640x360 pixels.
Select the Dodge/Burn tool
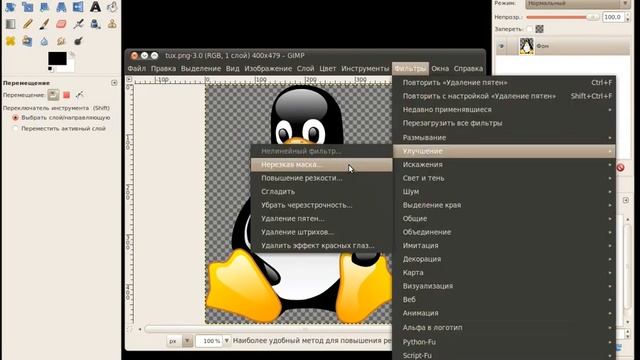(78, 41)
